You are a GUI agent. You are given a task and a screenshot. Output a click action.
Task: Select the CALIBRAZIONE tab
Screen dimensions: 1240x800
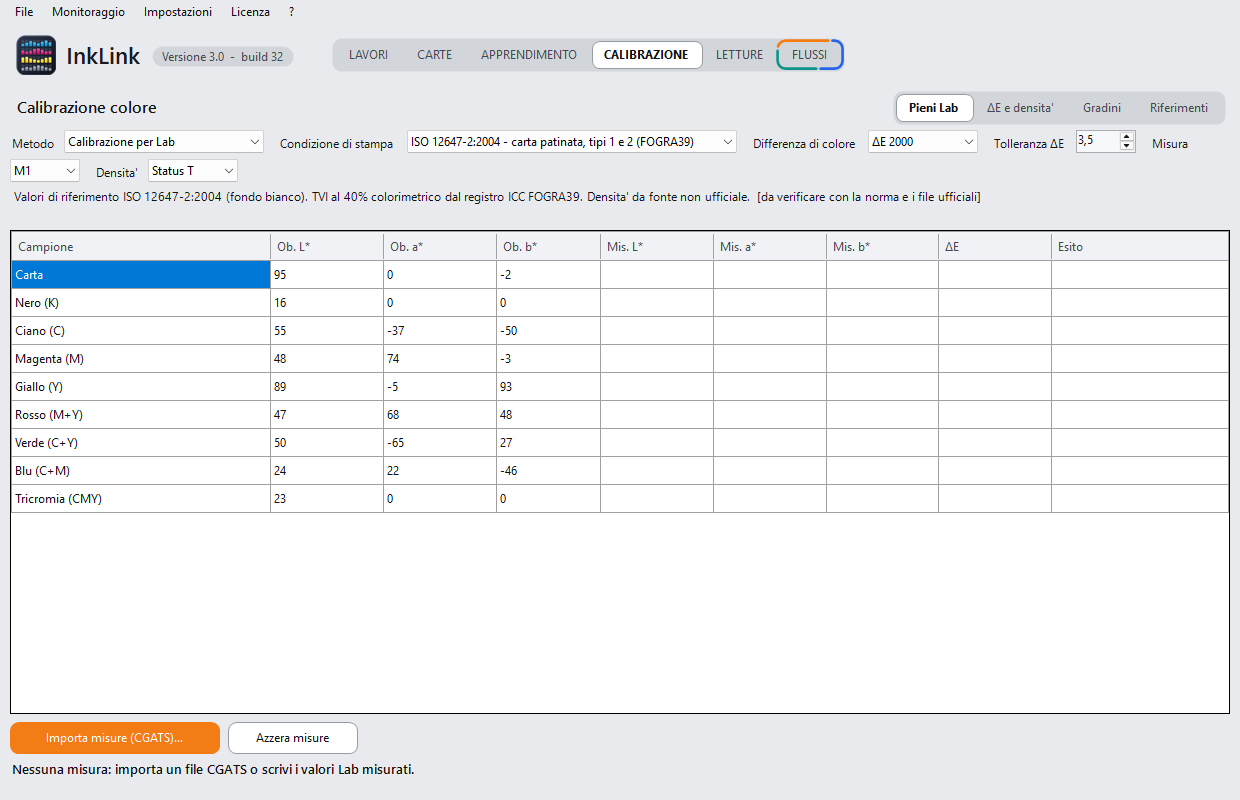tap(647, 55)
